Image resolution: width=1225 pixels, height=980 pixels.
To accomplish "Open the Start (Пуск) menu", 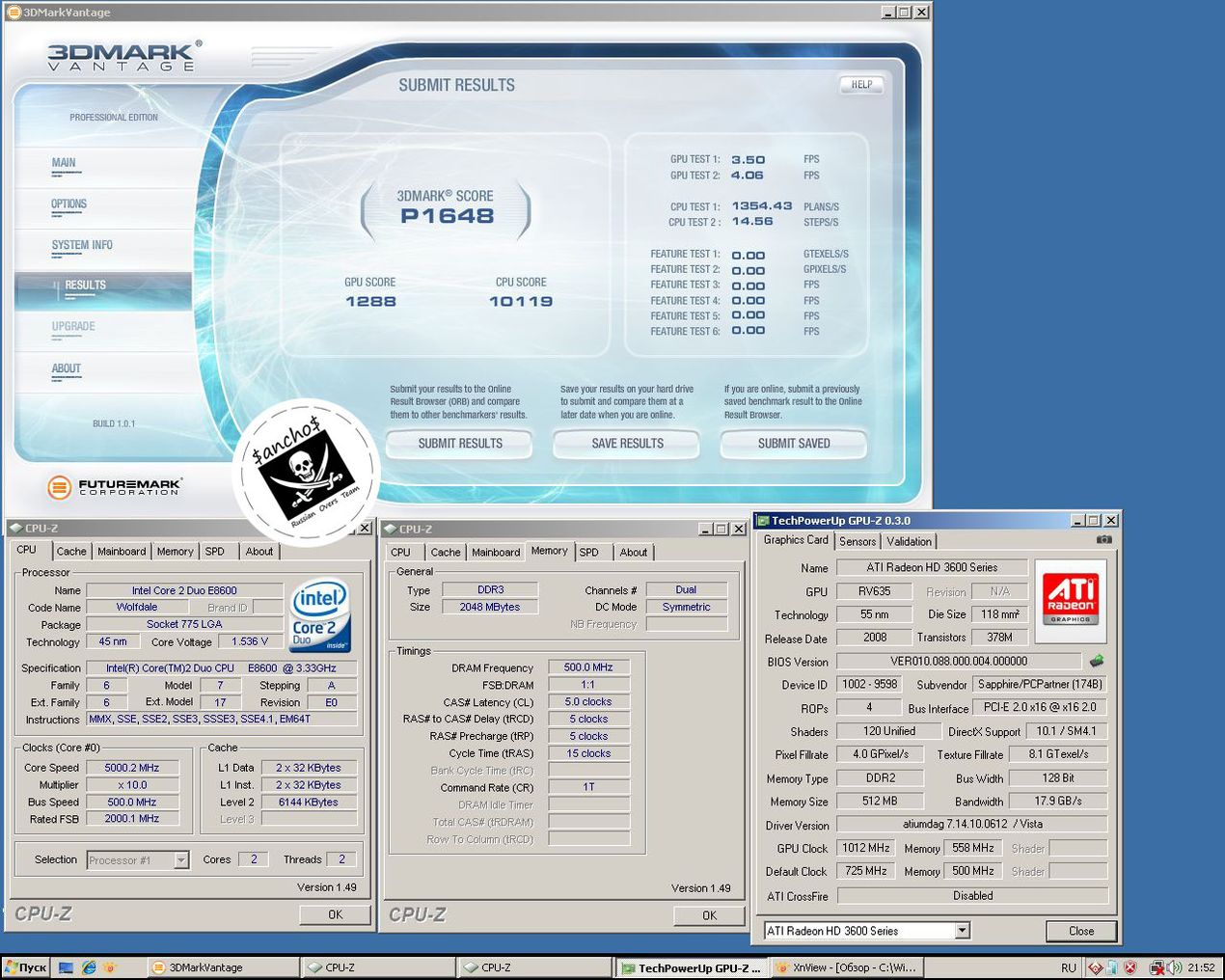I will tap(26, 967).
